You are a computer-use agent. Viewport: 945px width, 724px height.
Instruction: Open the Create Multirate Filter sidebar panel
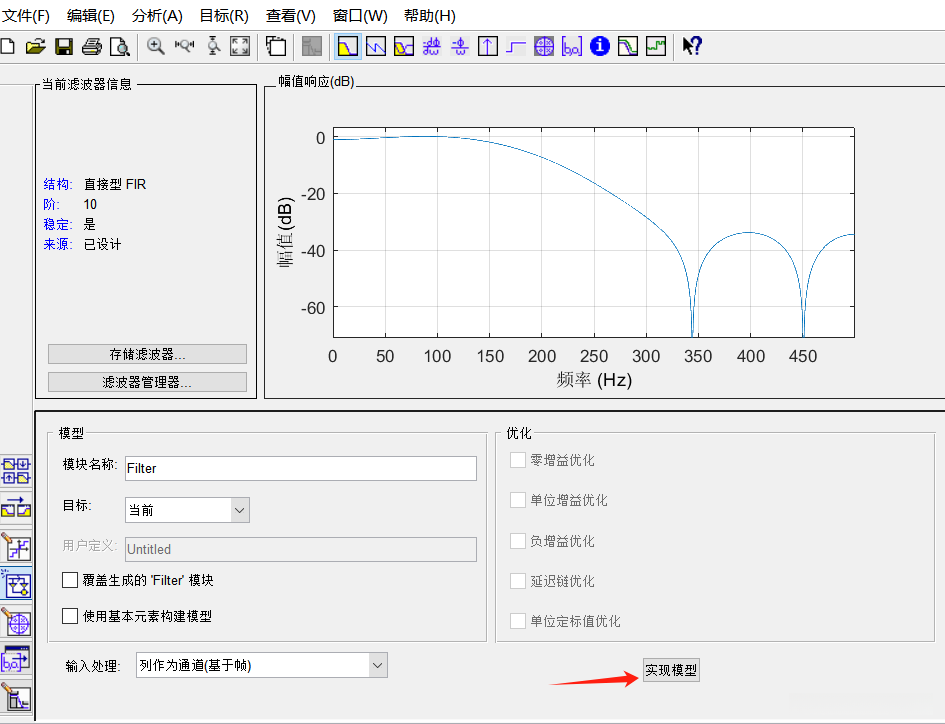click(x=16, y=471)
